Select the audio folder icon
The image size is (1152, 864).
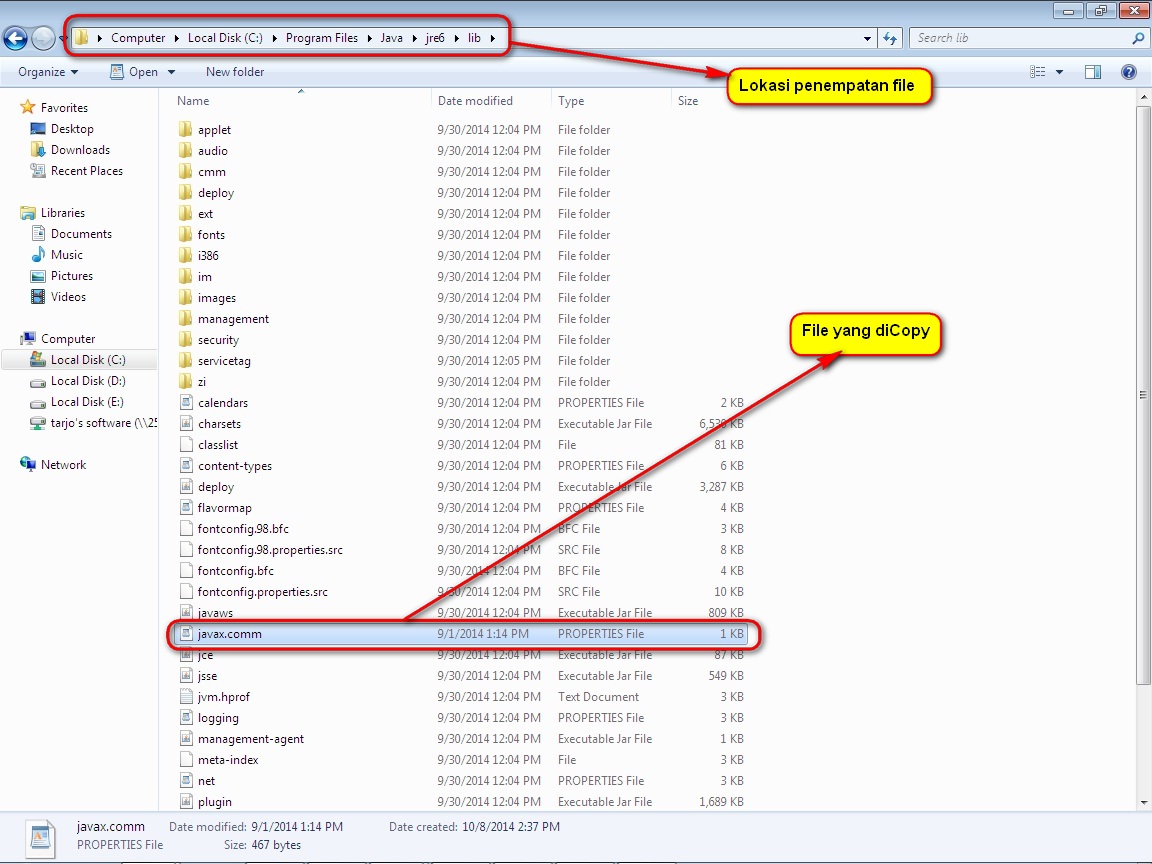point(185,151)
